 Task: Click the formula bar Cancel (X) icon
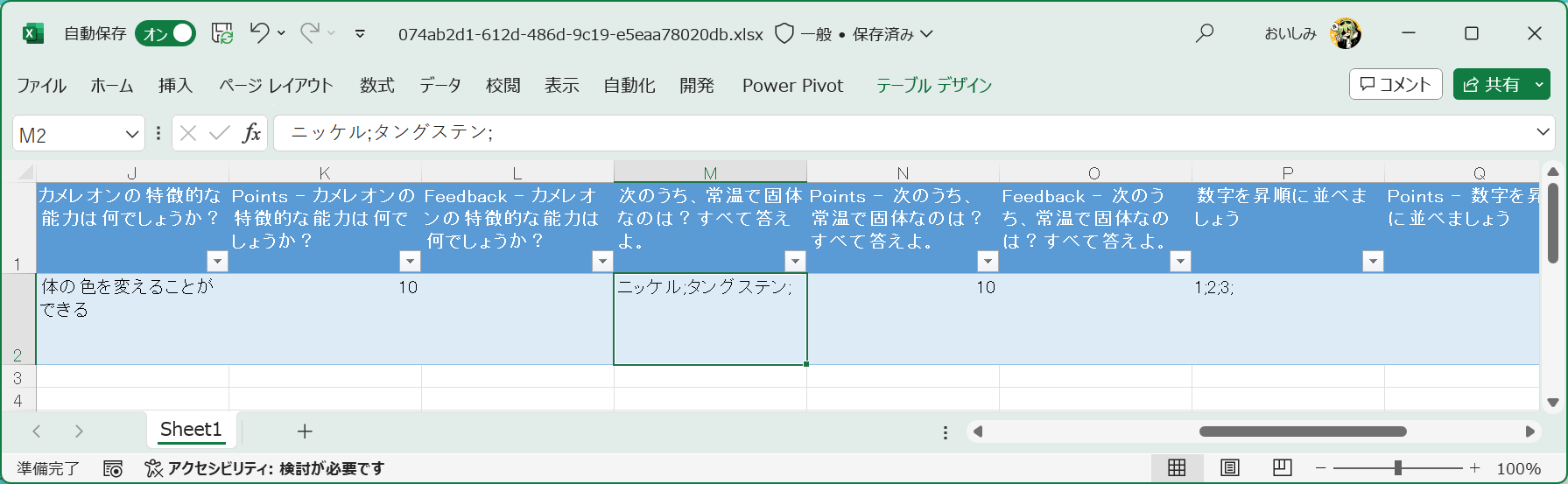click(x=188, y=133)
